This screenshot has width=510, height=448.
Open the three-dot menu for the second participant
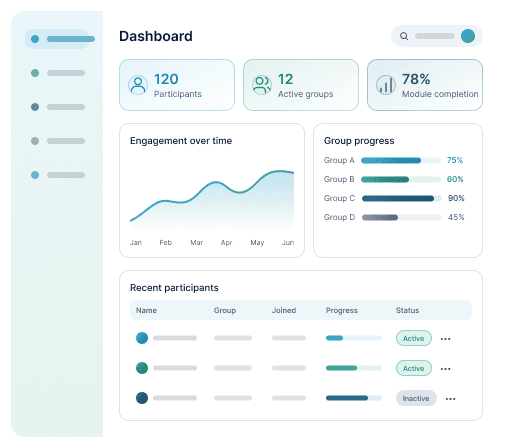pyautogui.click(x=445, y=369)
